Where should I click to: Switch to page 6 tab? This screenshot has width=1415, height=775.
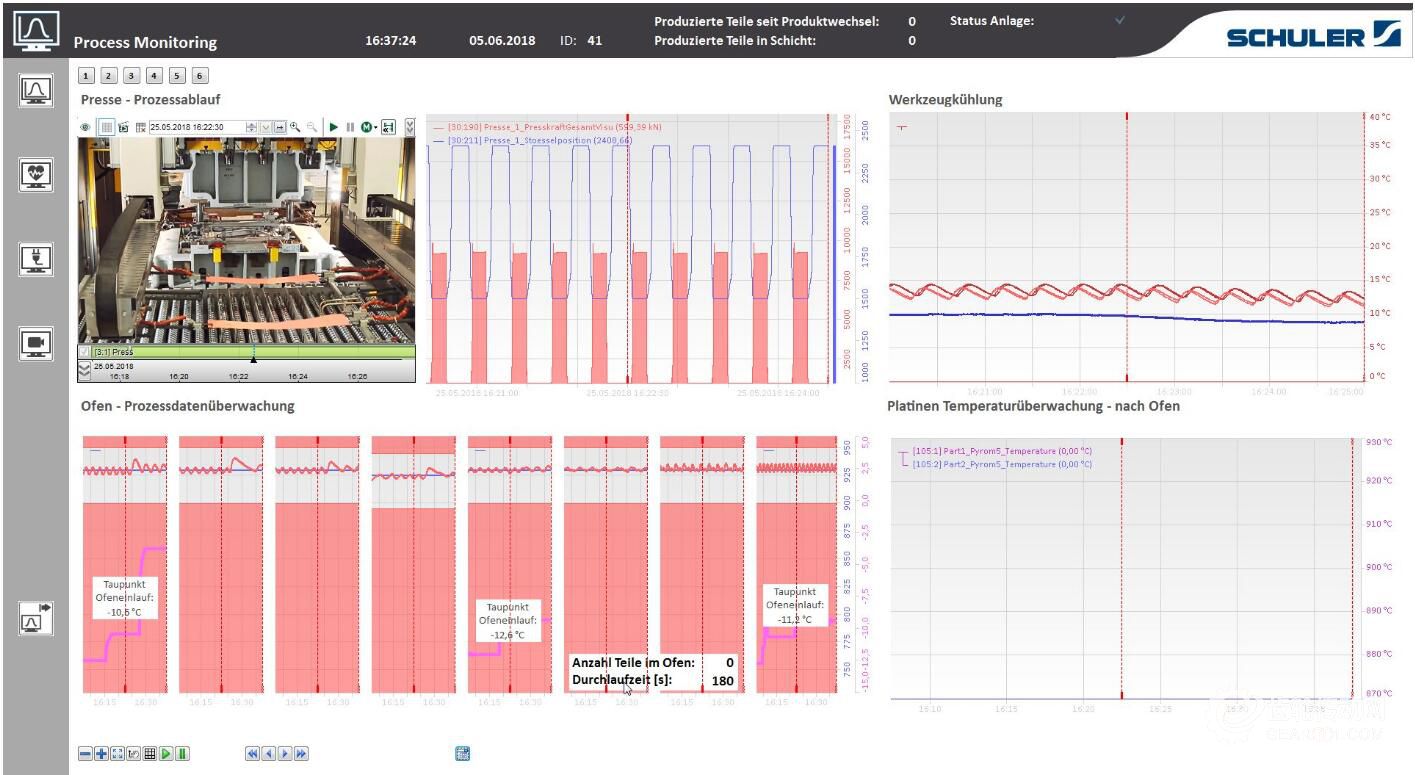200,76
